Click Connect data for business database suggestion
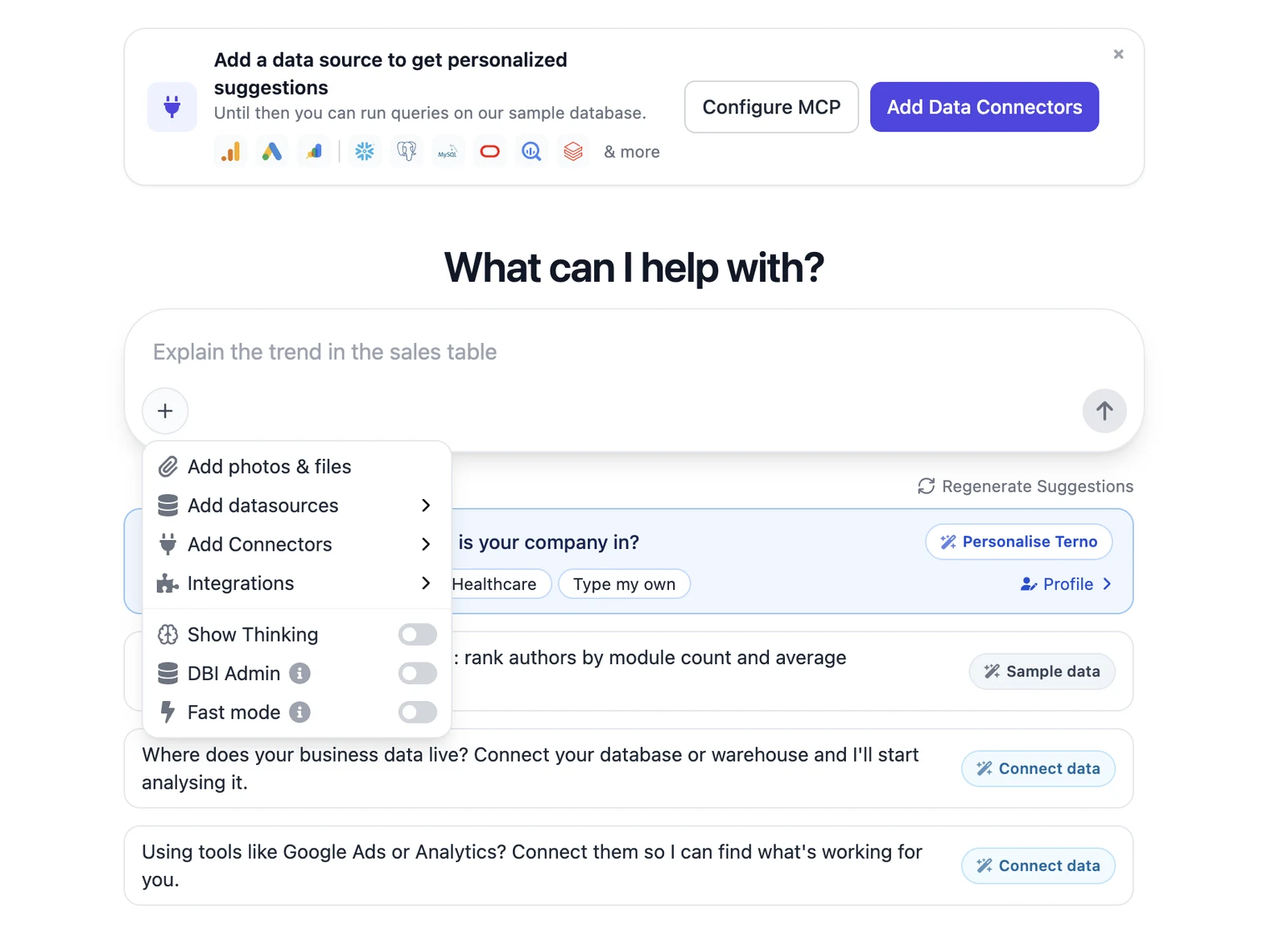The height and width of the screenshot is (937, 1288). click(x=1038, y=769)
